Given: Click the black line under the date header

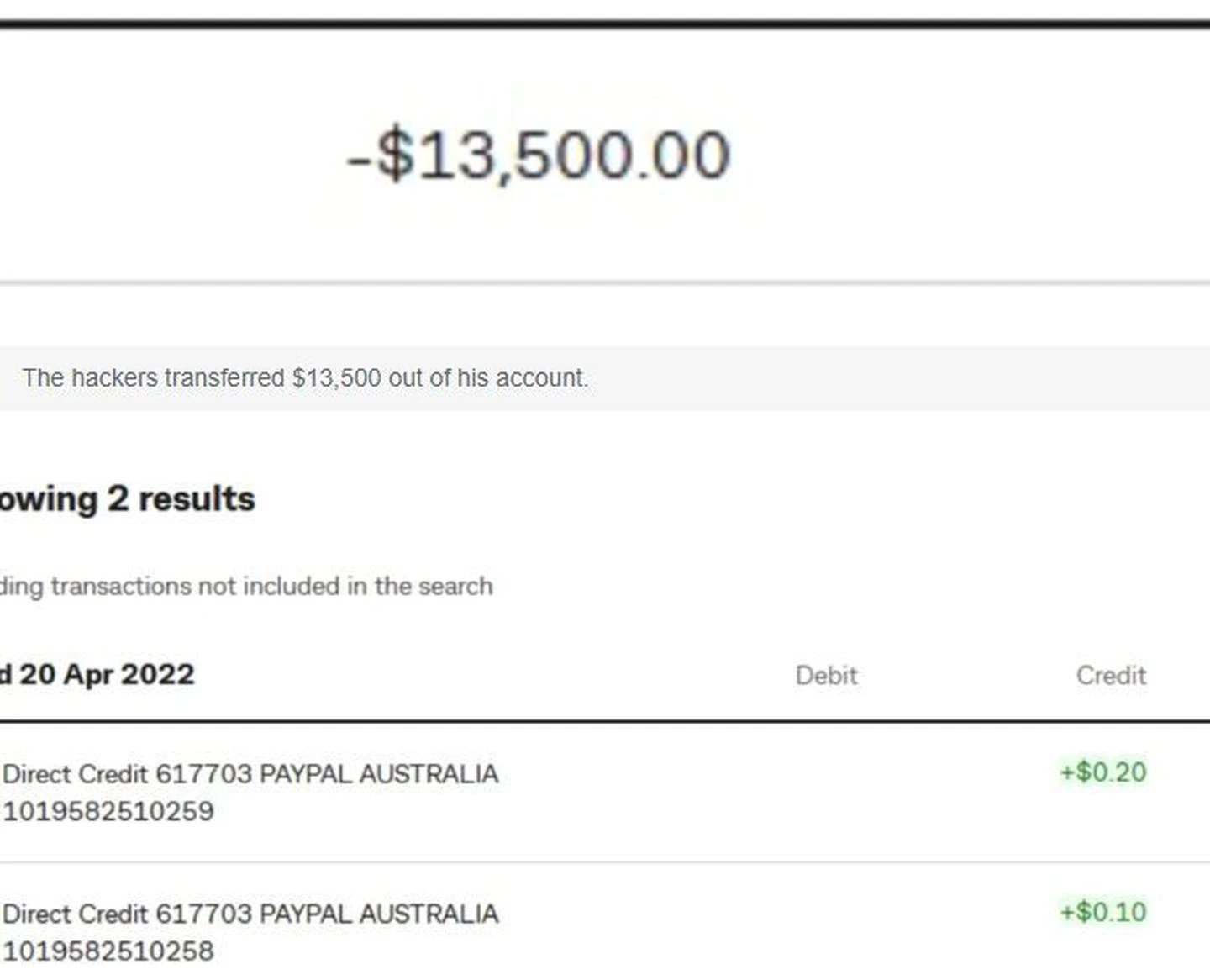Looking at the screenshot, I should pos(605,721).
